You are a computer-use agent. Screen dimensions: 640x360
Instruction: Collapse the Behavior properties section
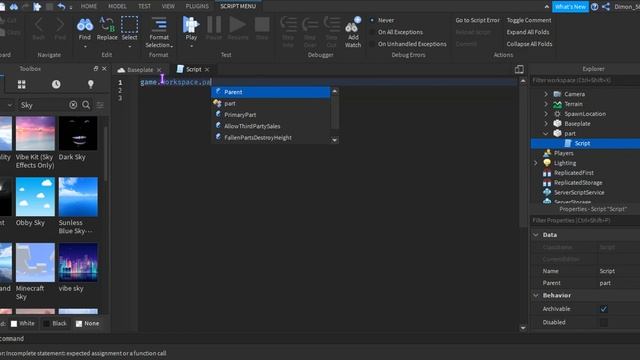(x=536, y=295)
